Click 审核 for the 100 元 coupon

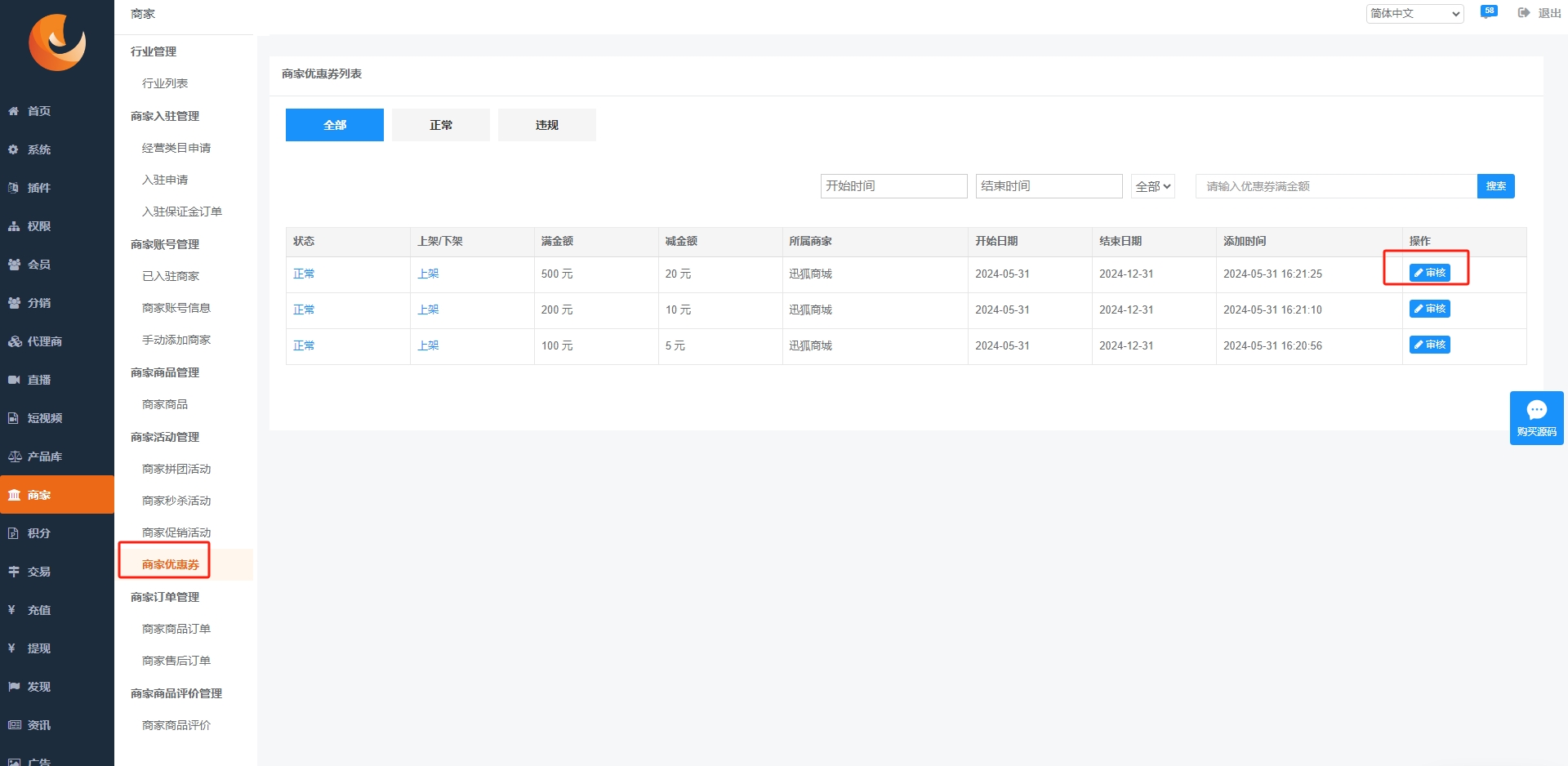tap(1430, 345)
